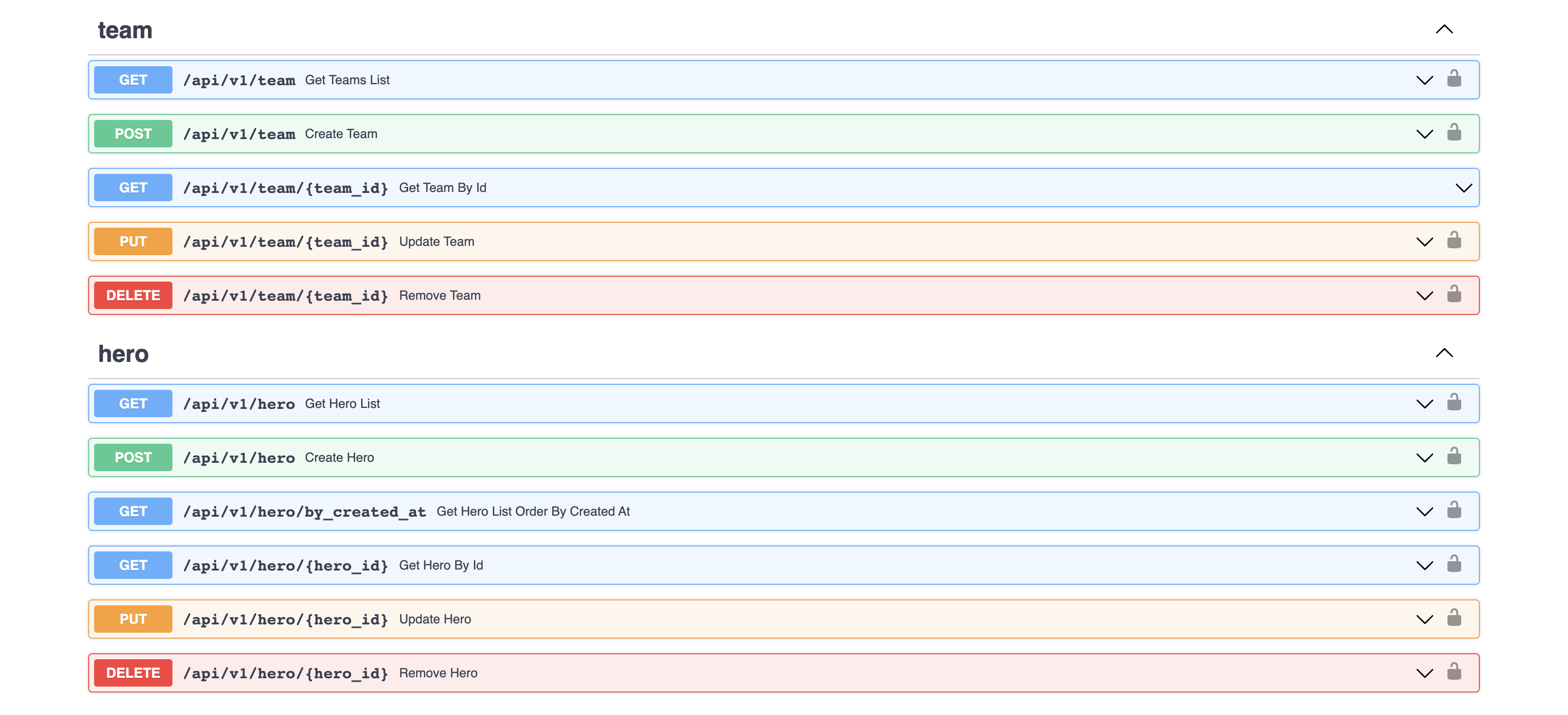Click lock icon on Create Team row
The width and height of the screenshot is (1568, 715).
1453,133
